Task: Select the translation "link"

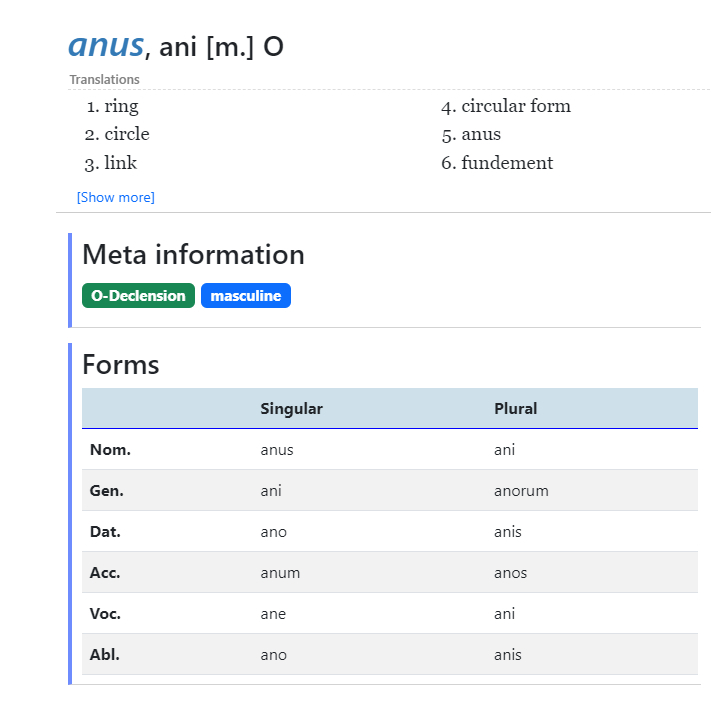Action: tap(120, 163)
